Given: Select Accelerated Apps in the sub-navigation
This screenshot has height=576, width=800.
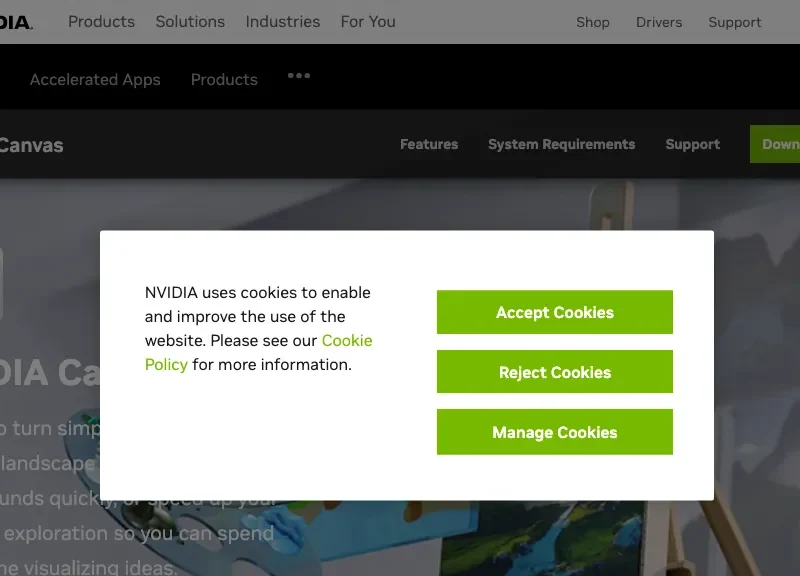Looking at the screenshot, I should click(x=95, y=80).
